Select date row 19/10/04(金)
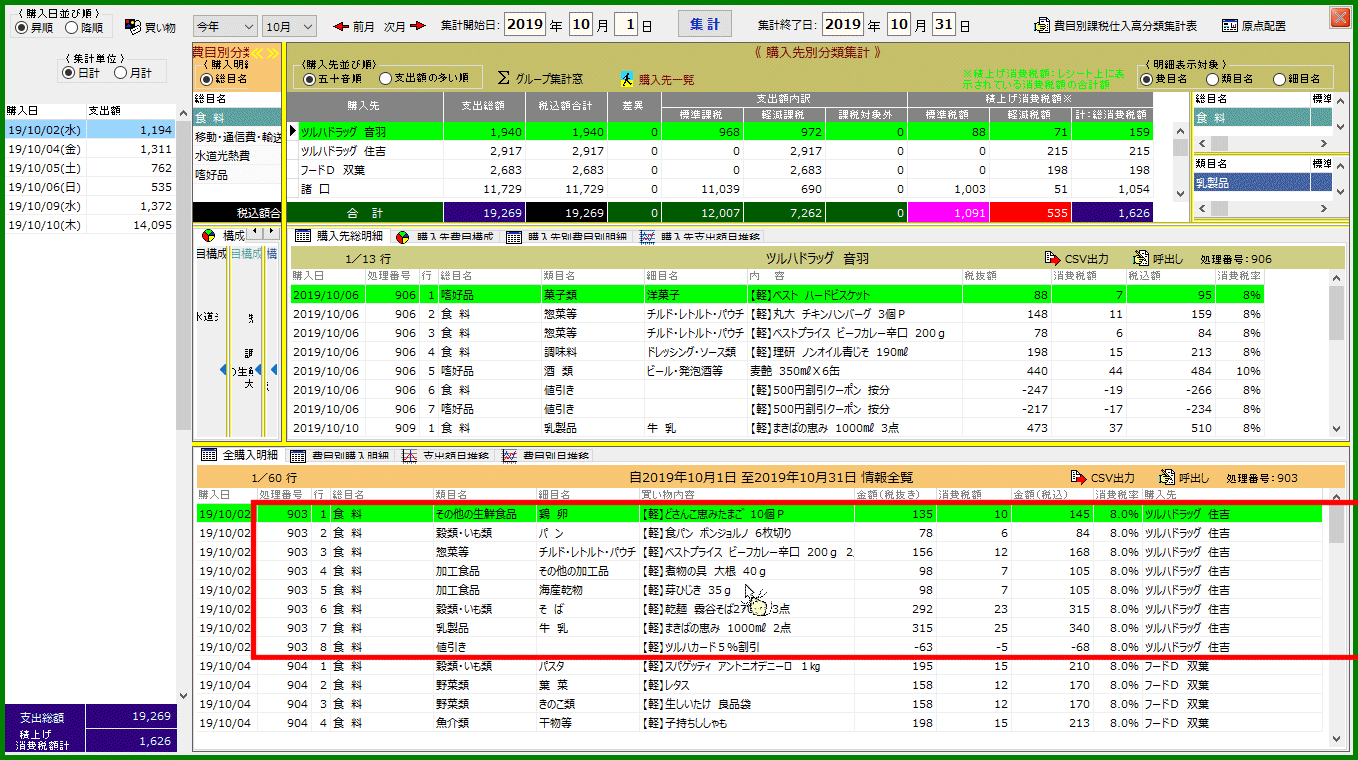The height and width of the screenshot is (760, 1358). click(x=88, y=149)
